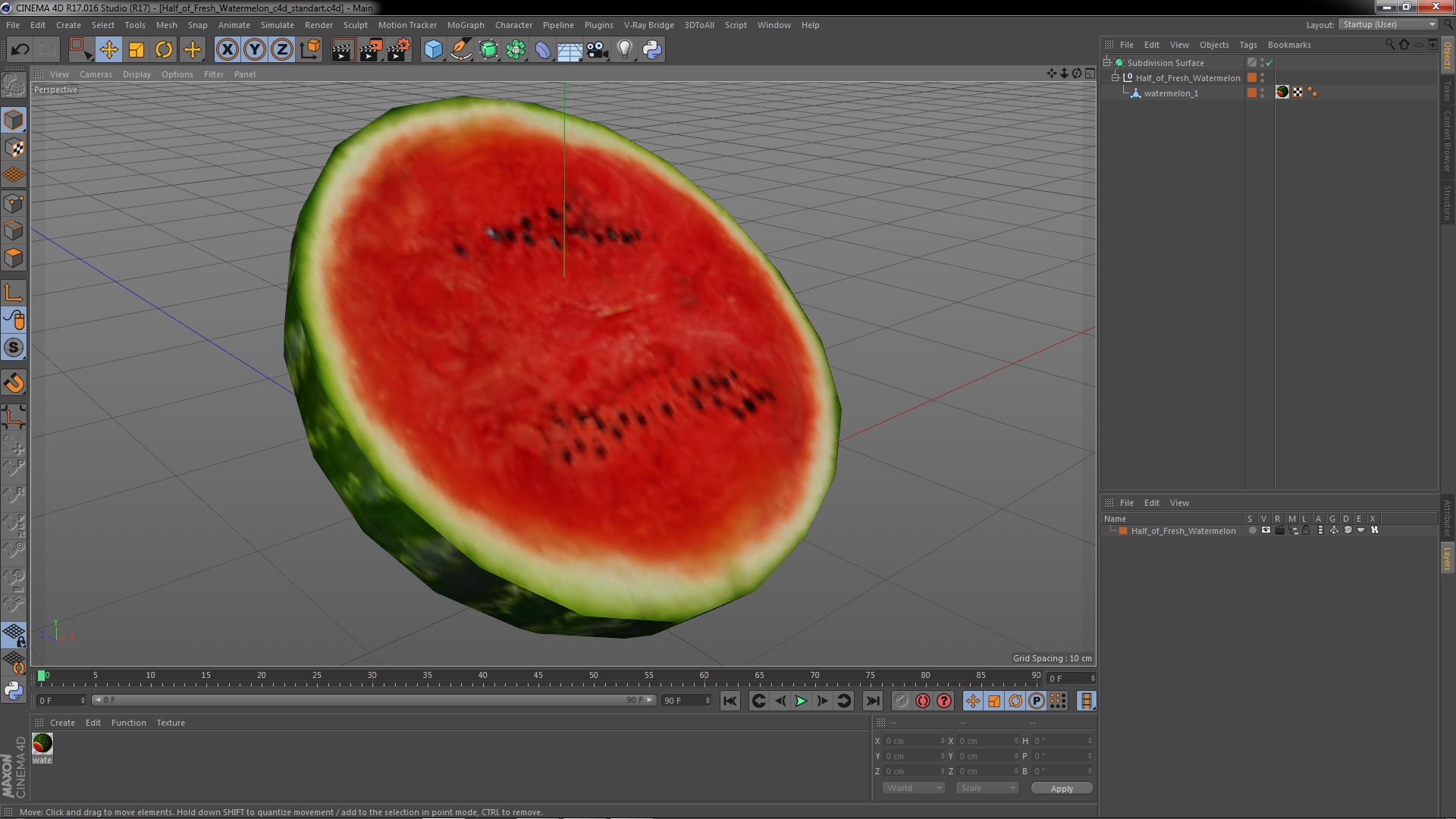Play the animation forward
This screenshot has height=819, width=1456.
pos(801,701)
